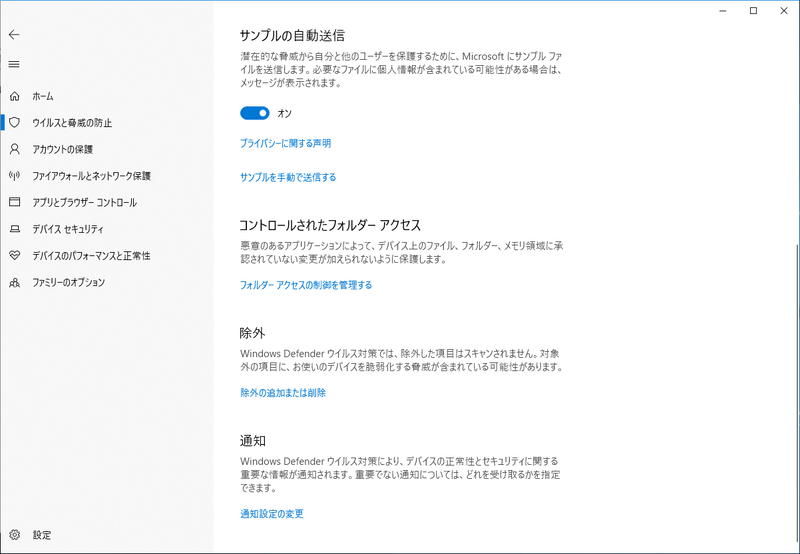Maximize the window

(754, 11)
